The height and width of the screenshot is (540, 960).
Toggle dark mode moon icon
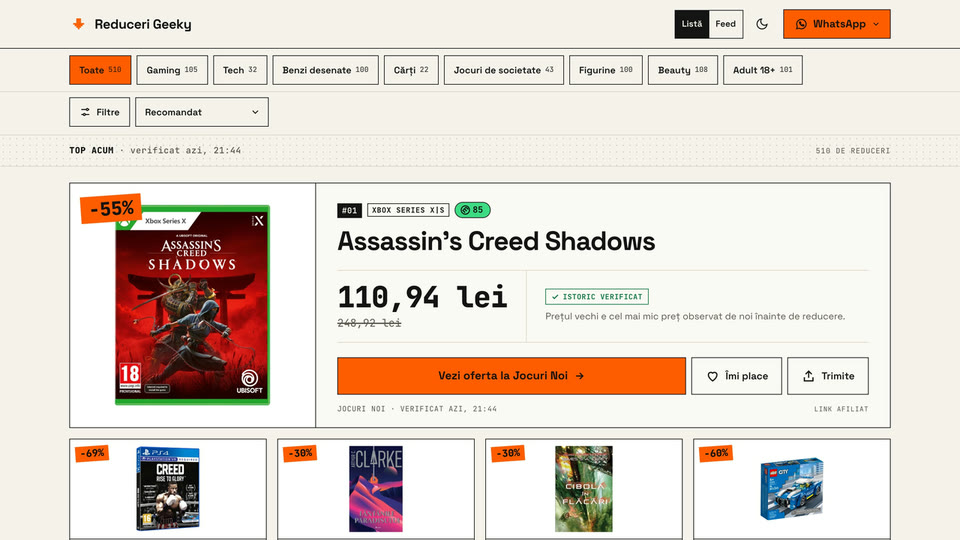point(762,24)
